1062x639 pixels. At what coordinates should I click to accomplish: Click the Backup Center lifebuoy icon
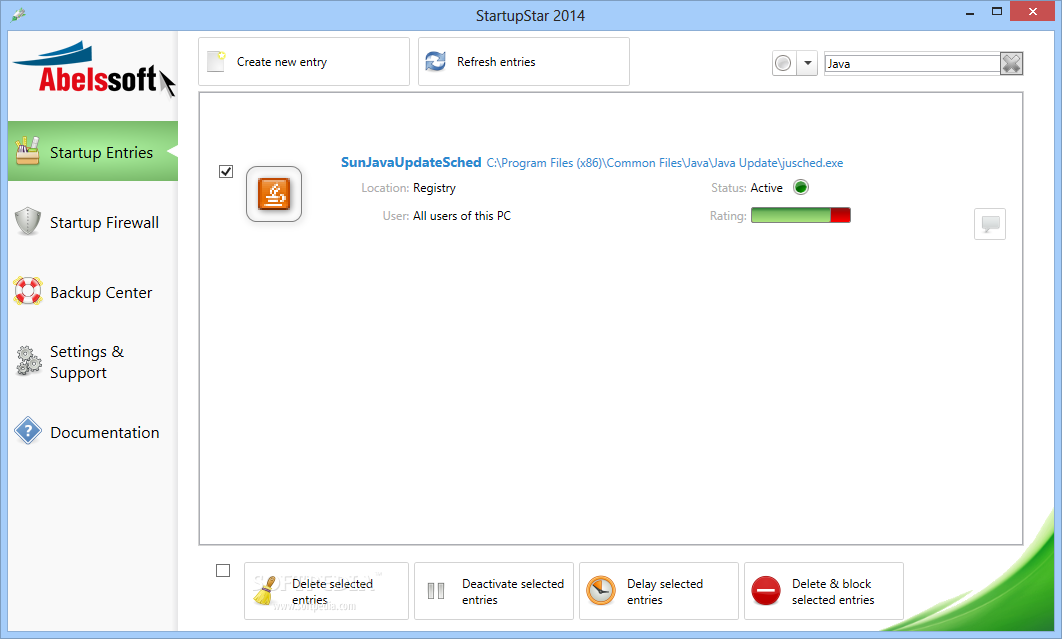(28, 291)
